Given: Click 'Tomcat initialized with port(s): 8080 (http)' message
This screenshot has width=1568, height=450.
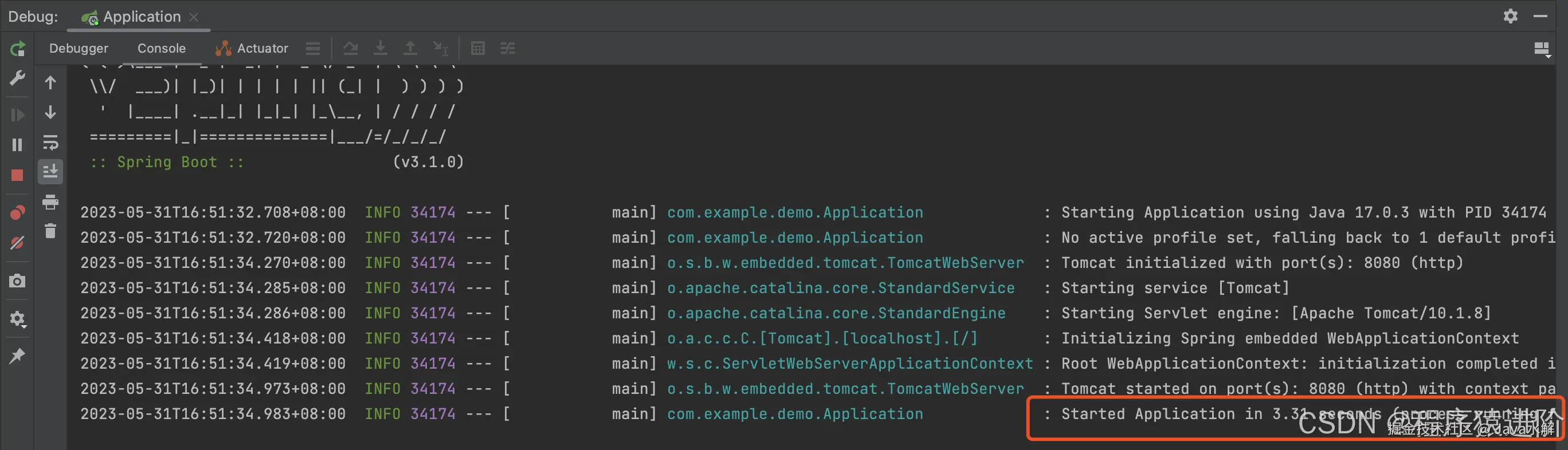Looking at the screenshot, I should click(1262, 263).
